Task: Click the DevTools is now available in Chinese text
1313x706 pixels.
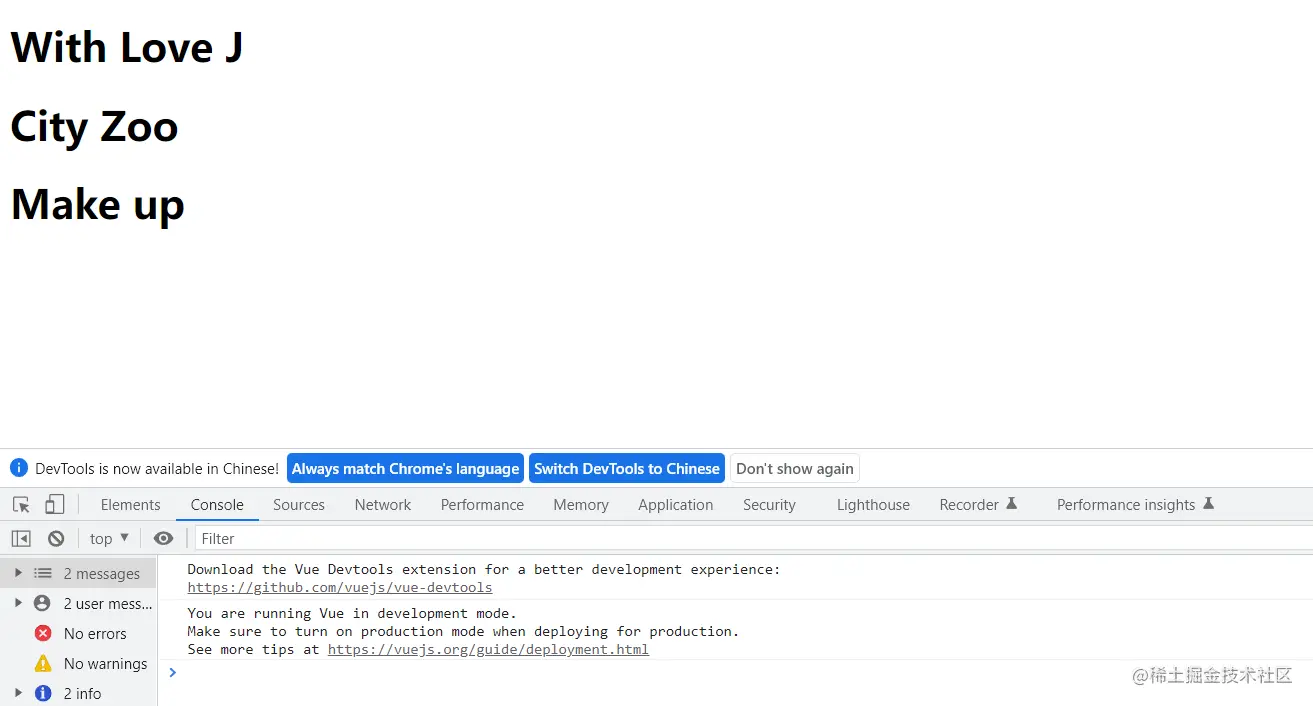Action: 157,468
